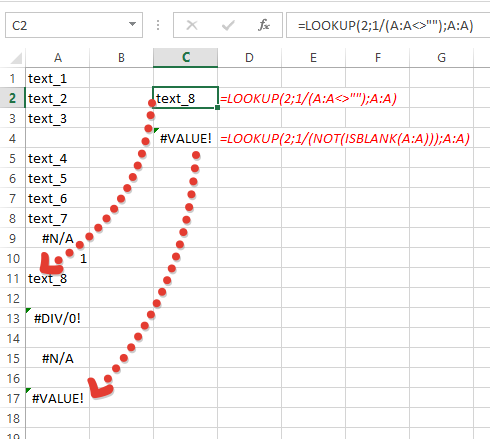Open the Insert Function fx icon
The height and width of the screenshot is (439, 490).
(264, 25)
